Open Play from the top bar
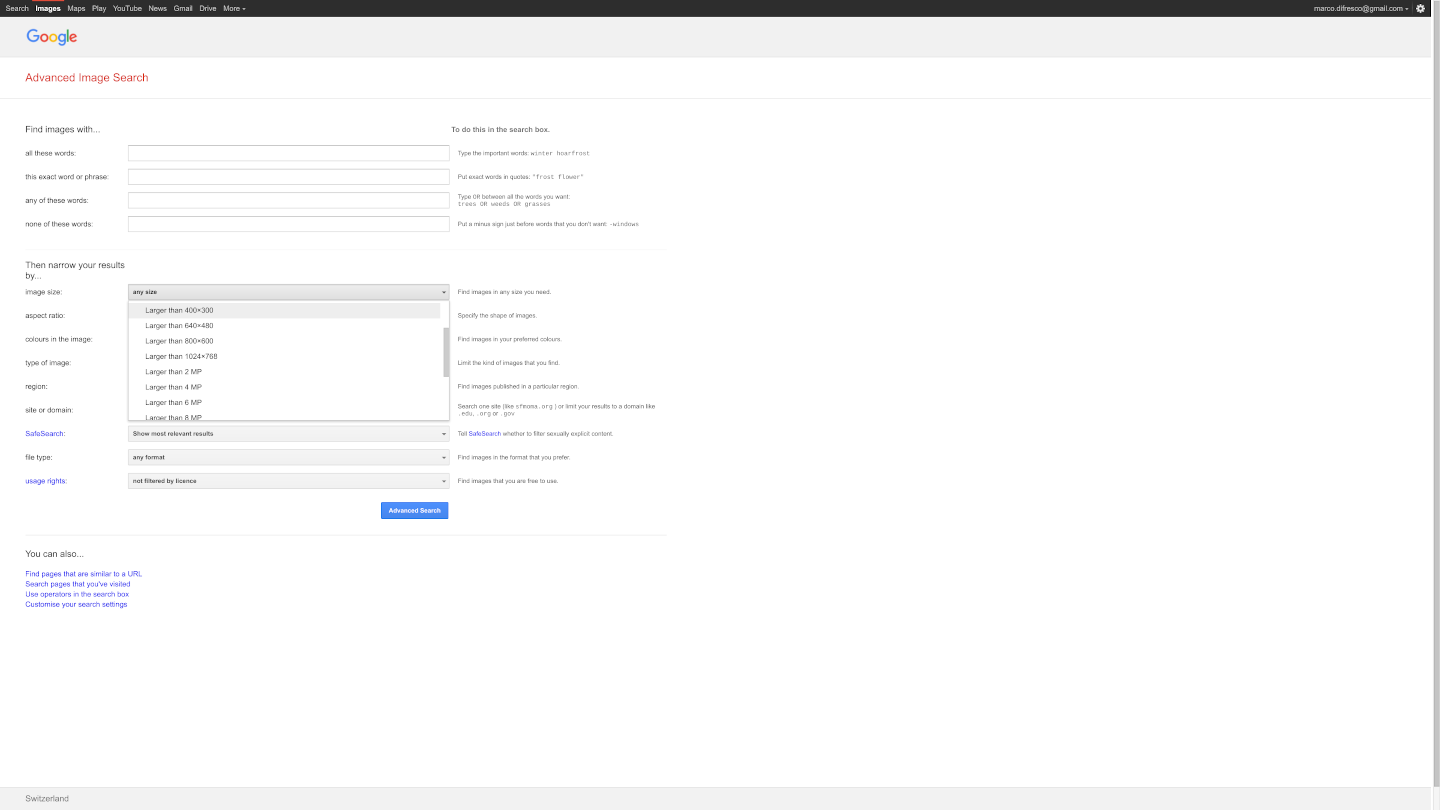Image resolution: width=1440 pixels, height=810 pixels. tap(99, 8)
